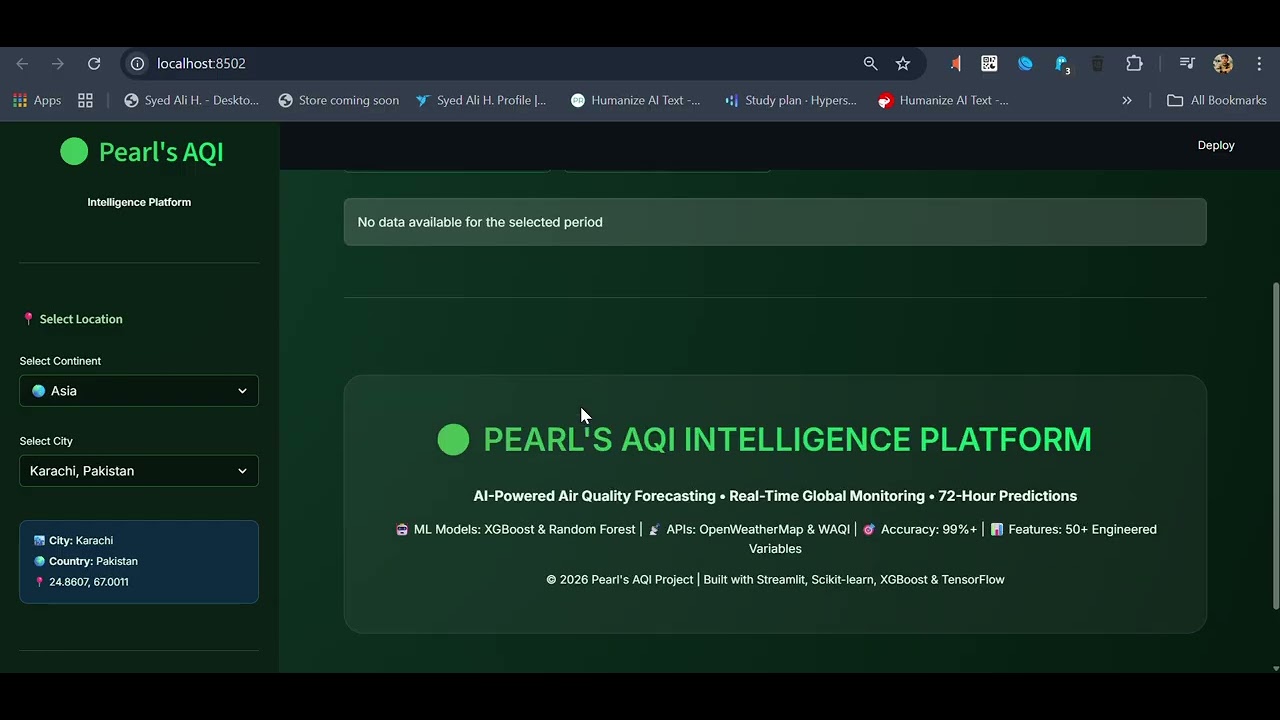The width and height of the screenshot is (1280, 720).
Task: Open the Chrome profile avatar
Action: 1223,63
